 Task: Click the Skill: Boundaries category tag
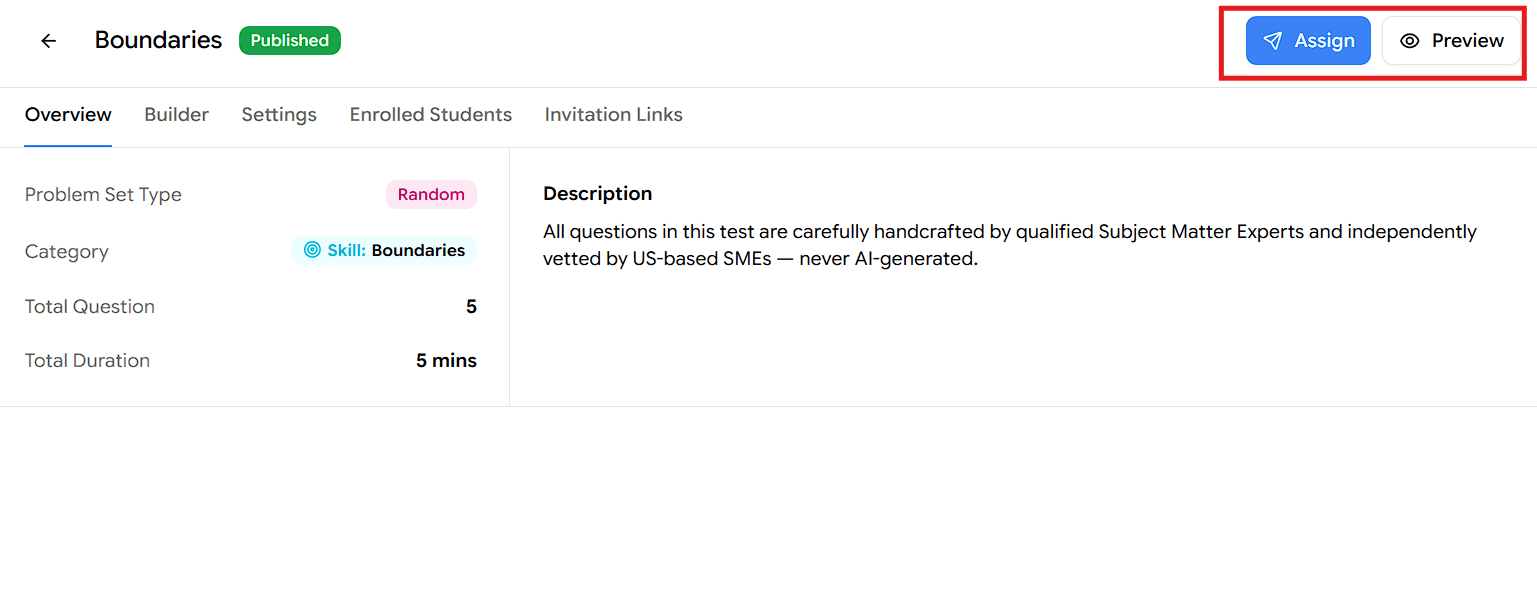(384, 250)
